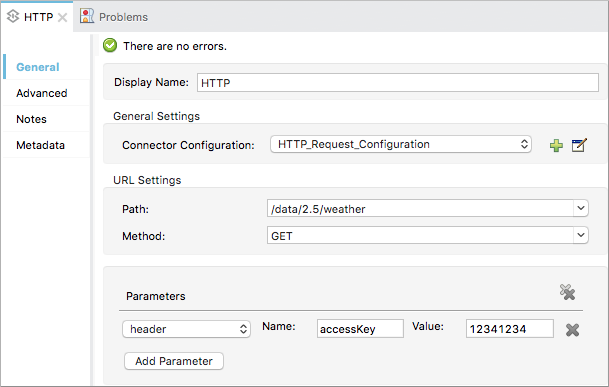Open the Metadata section
Viewport: 609px width, 387px height.
coord(40,145)
